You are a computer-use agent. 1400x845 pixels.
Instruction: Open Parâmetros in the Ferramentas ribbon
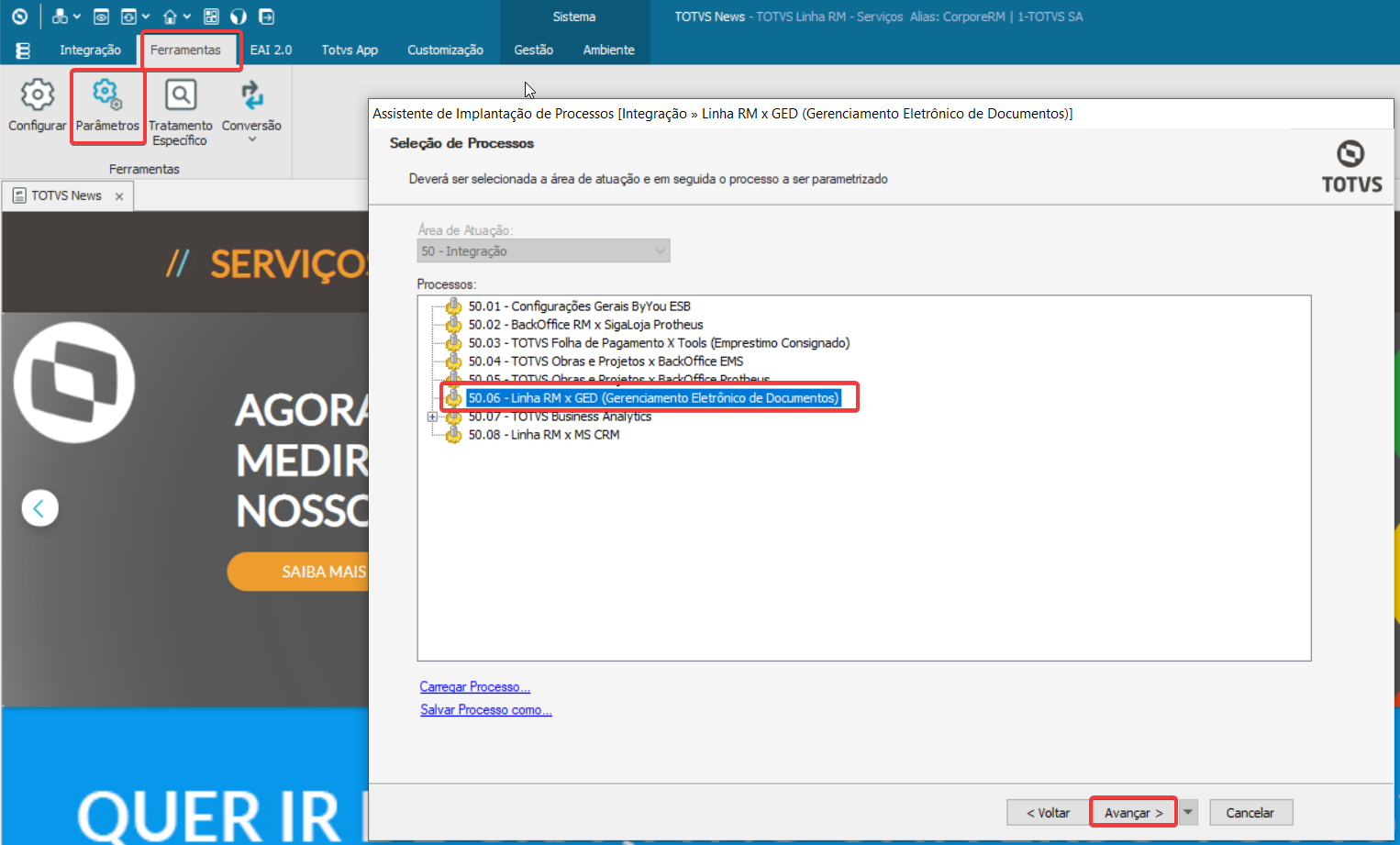[107, 106]
